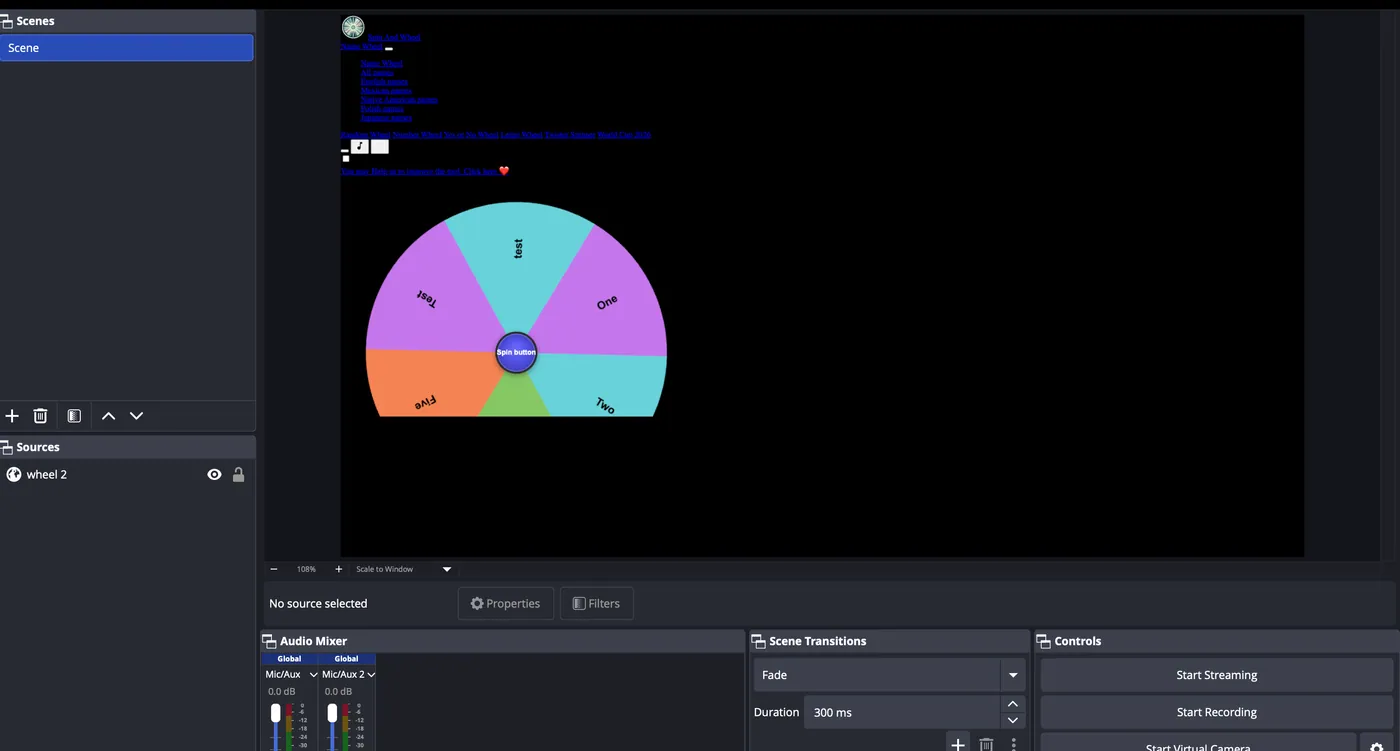The height and width of the screenshot is (751, 1400).
Task: Open scene filters from the Scenes toolbar
Action: pyautogui.click(x=74, y=416)
